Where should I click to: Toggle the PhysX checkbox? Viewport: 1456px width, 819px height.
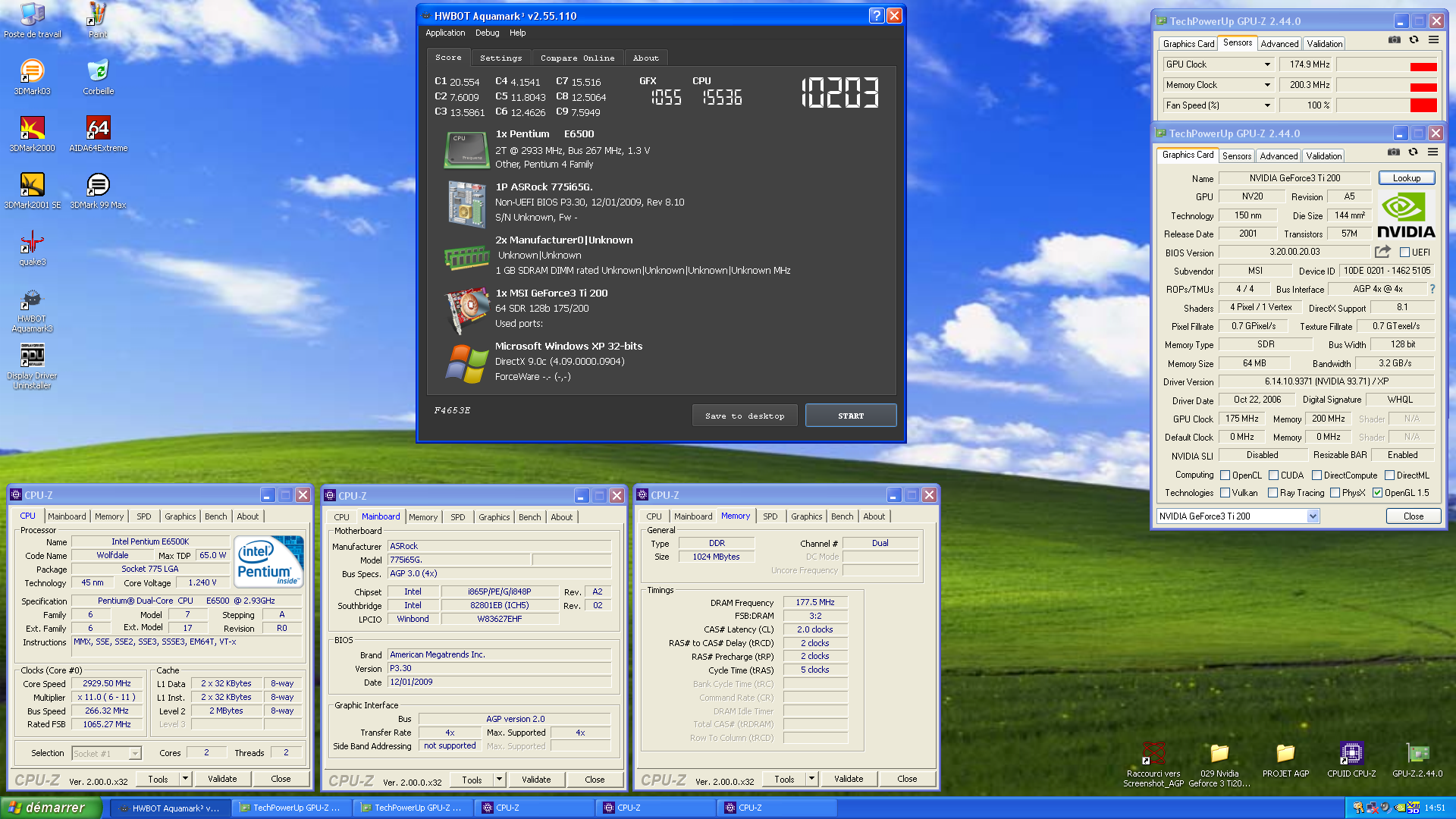pyautogui.click(x=1335, y=493)
